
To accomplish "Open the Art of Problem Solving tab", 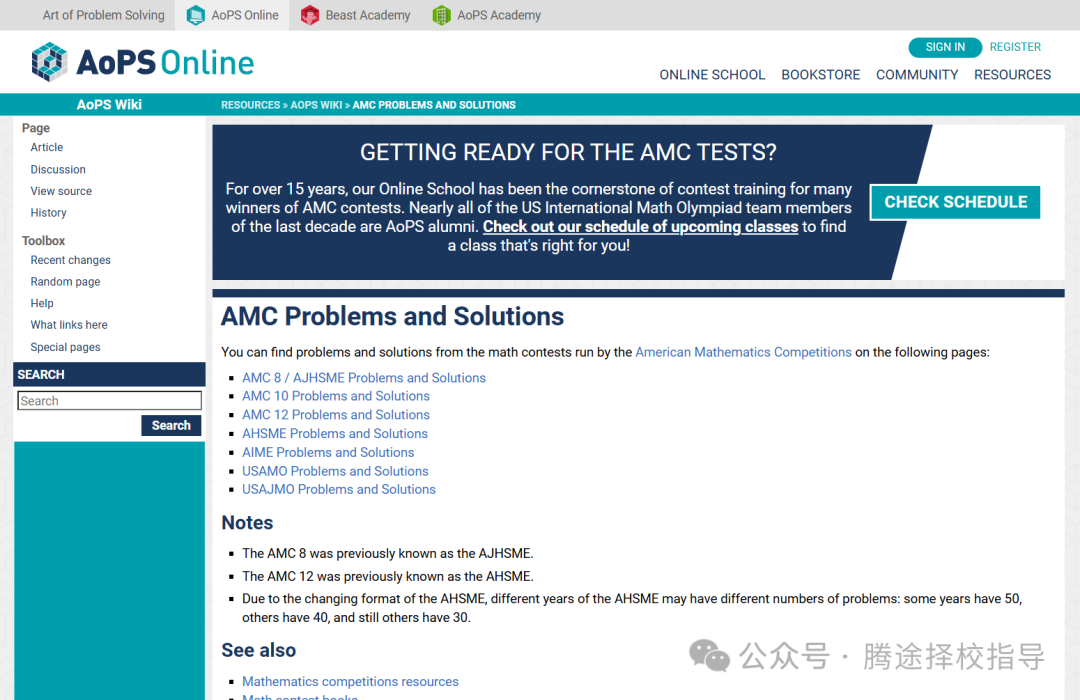I will tap(103, 15).
